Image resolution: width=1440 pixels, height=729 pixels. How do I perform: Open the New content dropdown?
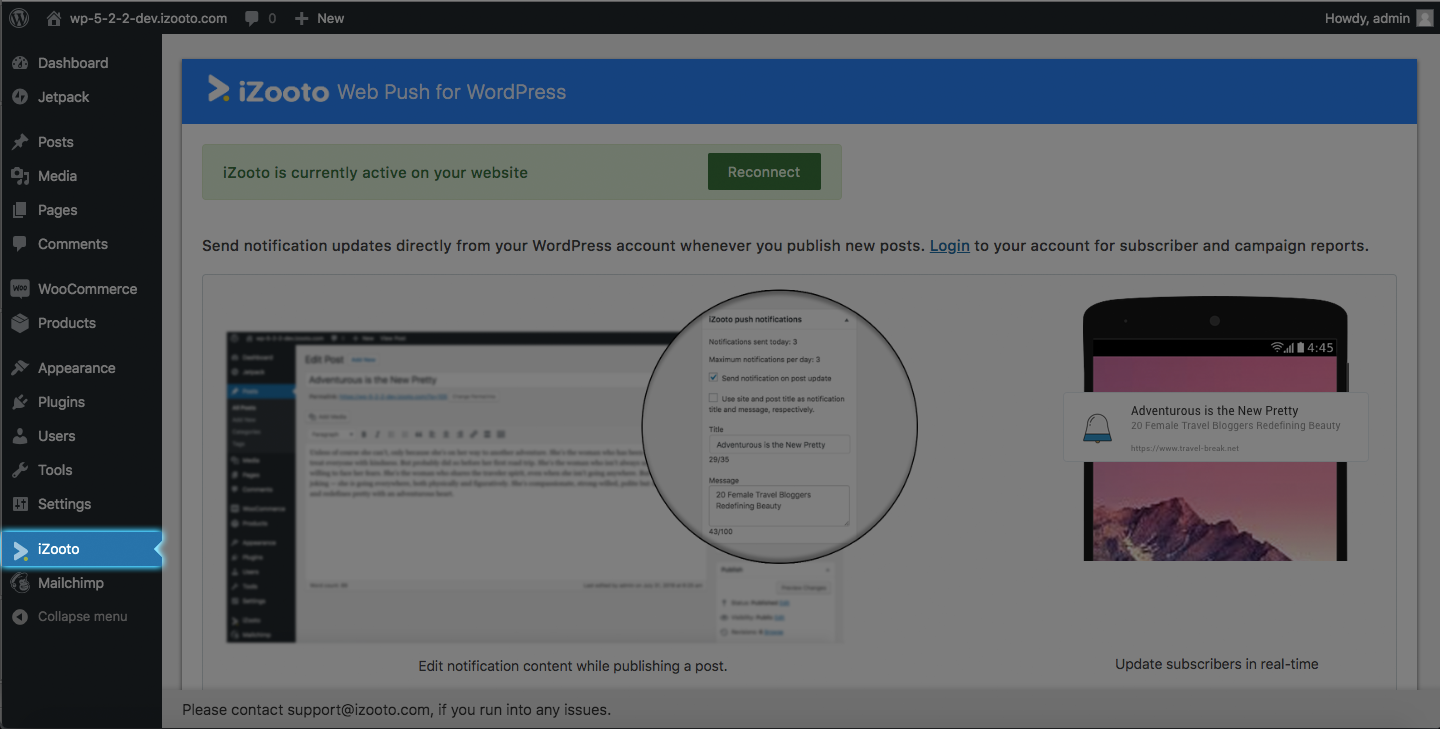[319, 18]
